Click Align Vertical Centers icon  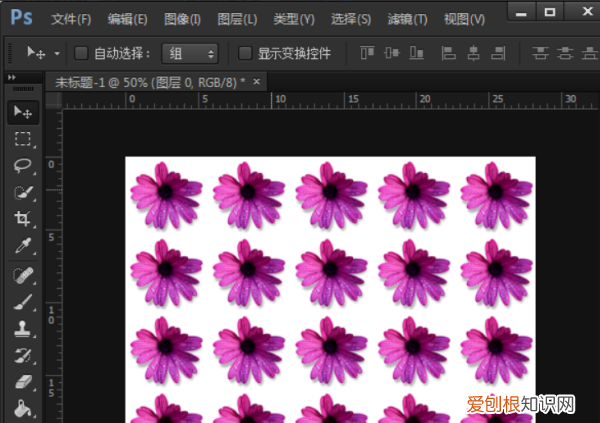pos(392,53)
